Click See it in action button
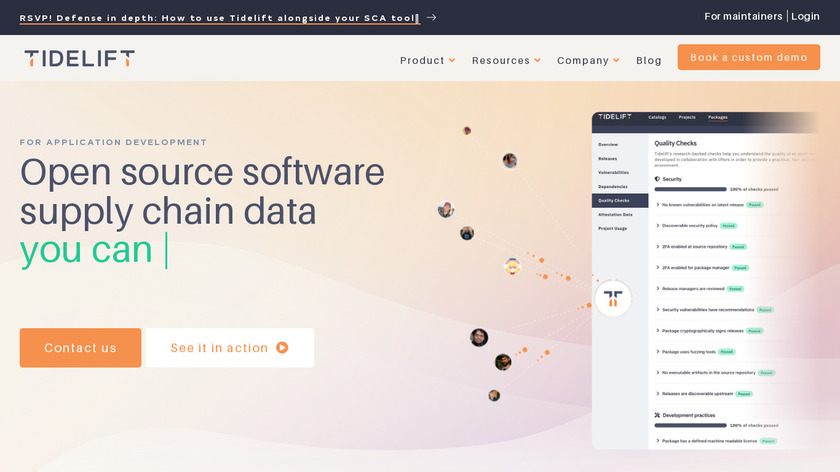The height and width of the screenshot is (472, 840). 230,348
